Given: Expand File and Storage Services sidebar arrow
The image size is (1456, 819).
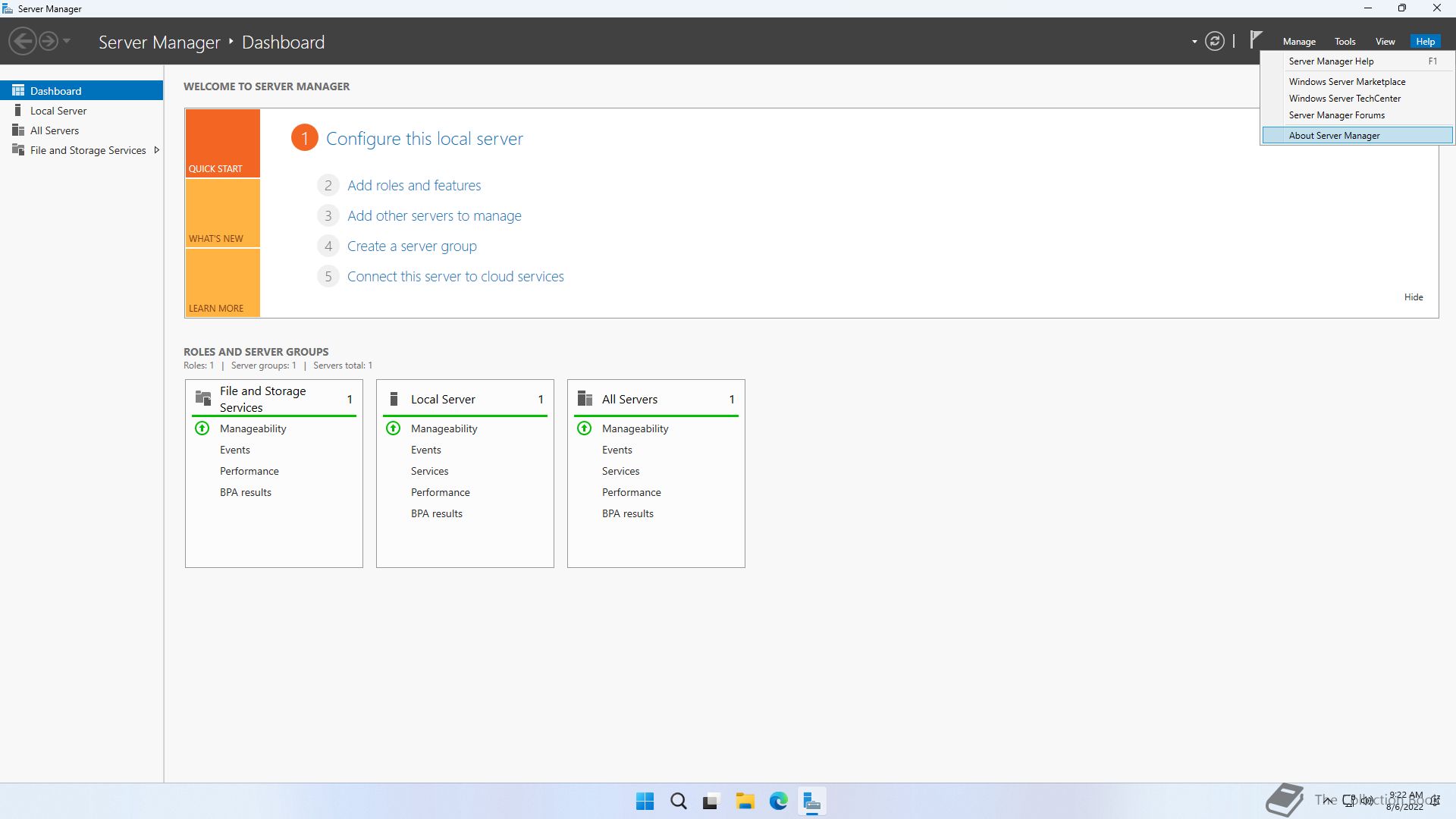Looking at the screenshot, I should 157,150.
